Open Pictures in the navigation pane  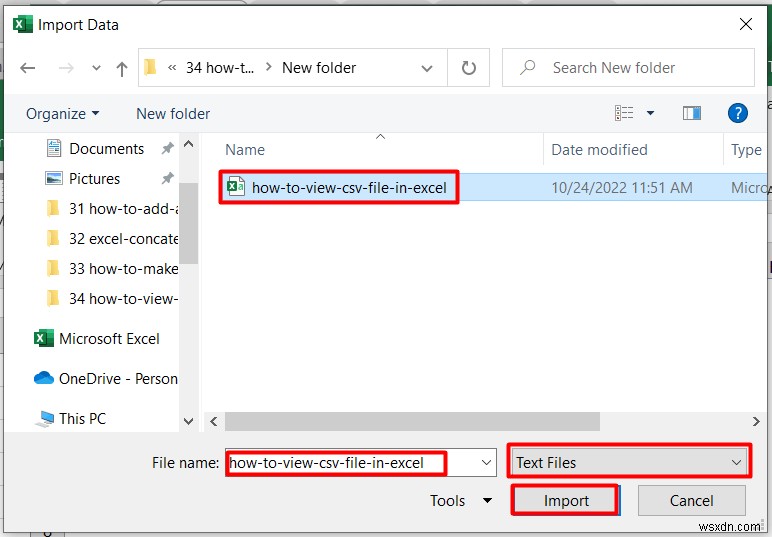coord(82,179)
